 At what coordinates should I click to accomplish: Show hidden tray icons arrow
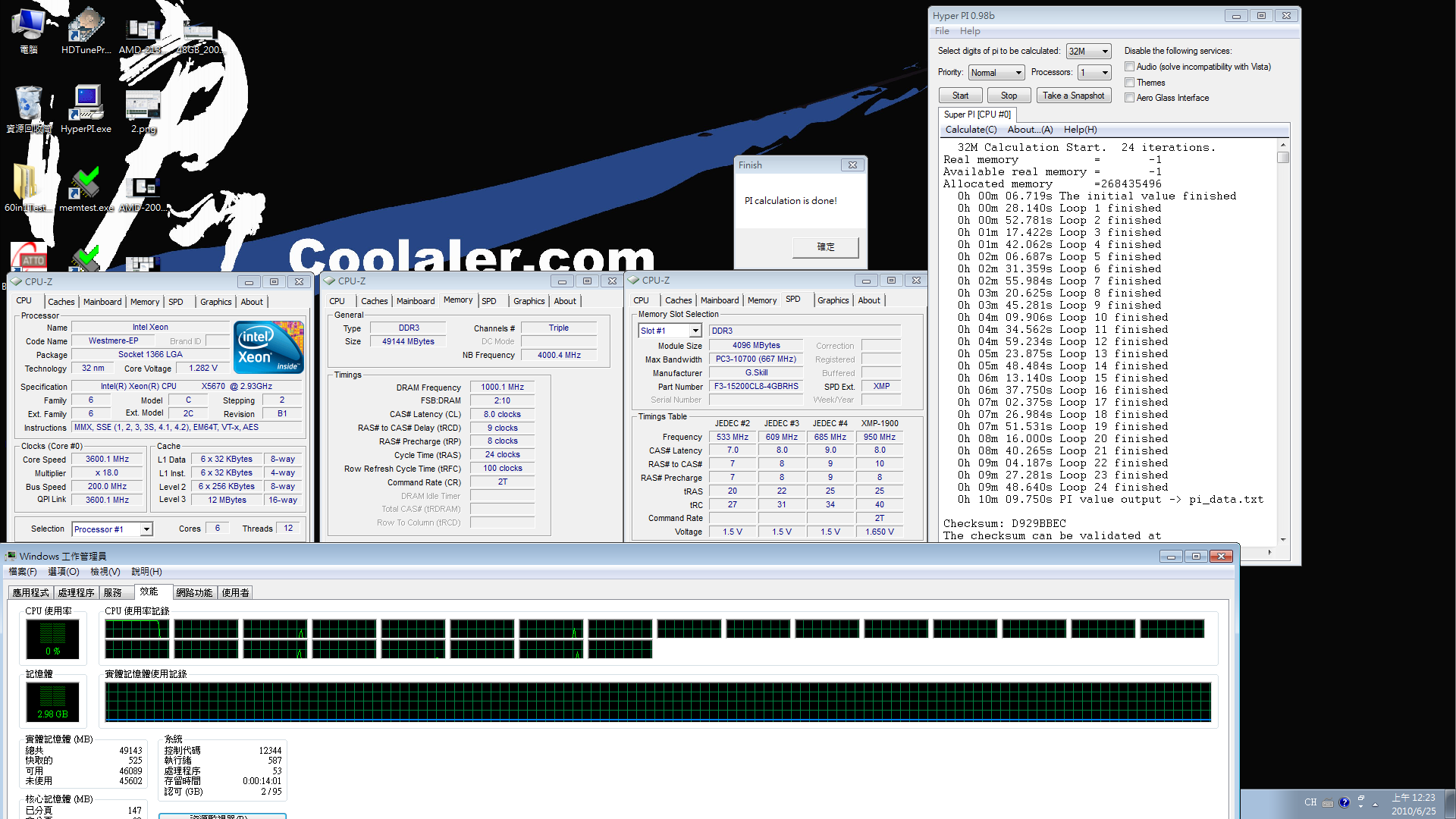tap(1375, 804)
